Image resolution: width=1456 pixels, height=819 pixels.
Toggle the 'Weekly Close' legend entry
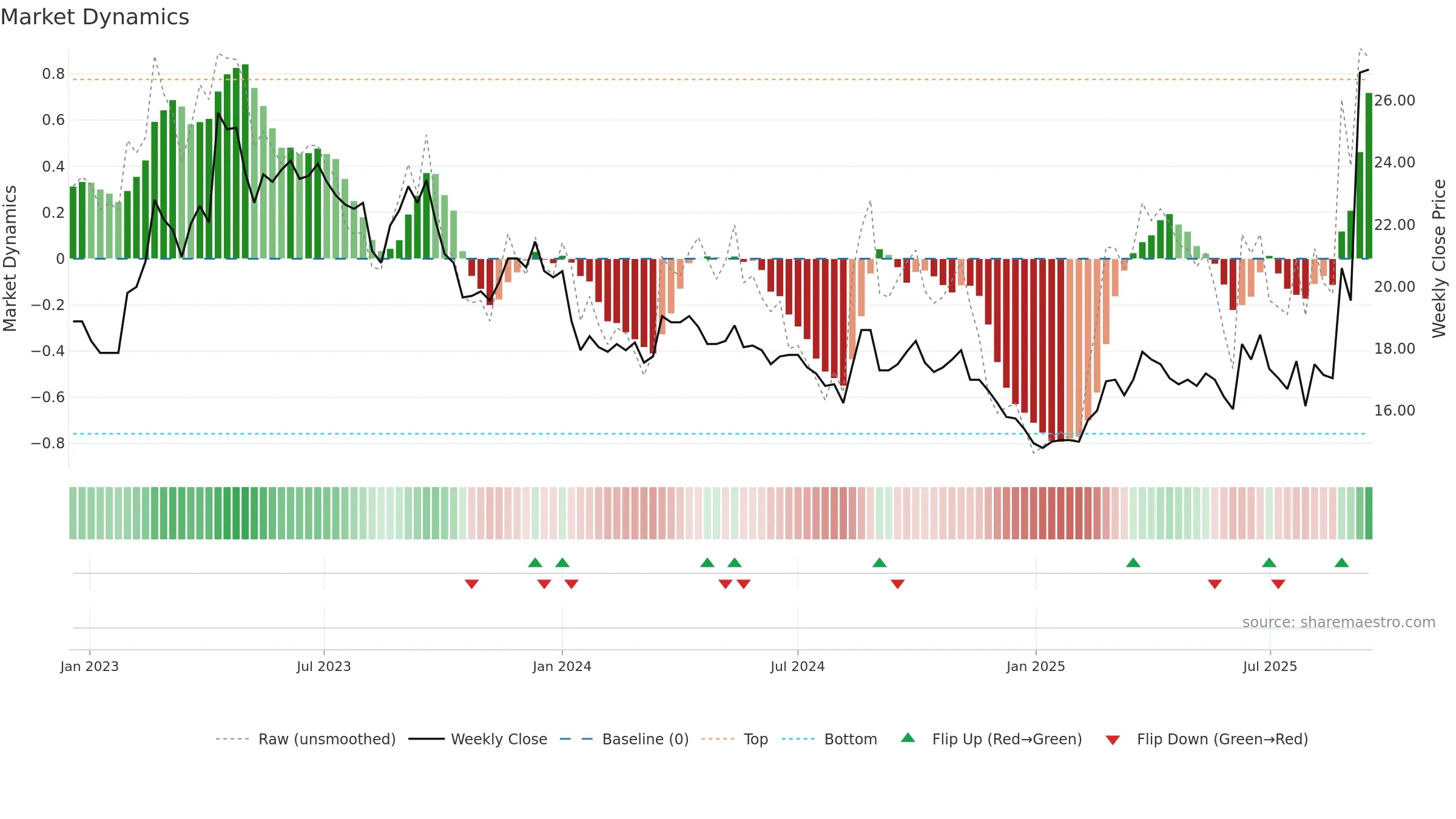[478, 739]
